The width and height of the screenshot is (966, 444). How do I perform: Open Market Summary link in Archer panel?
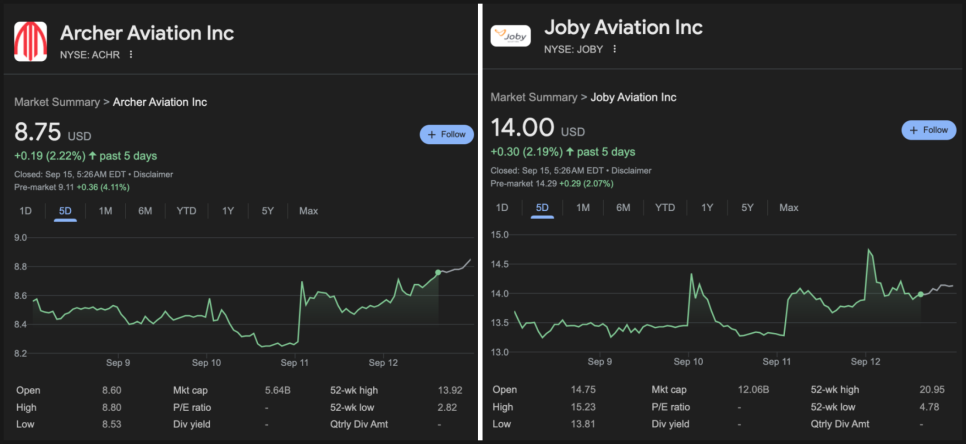coord(57,102)
